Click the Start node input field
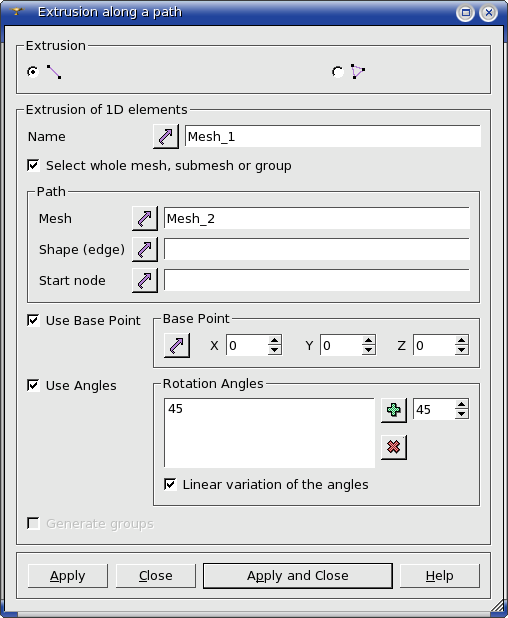The width and height of the screenshot is (508, 618). (316, 280)
